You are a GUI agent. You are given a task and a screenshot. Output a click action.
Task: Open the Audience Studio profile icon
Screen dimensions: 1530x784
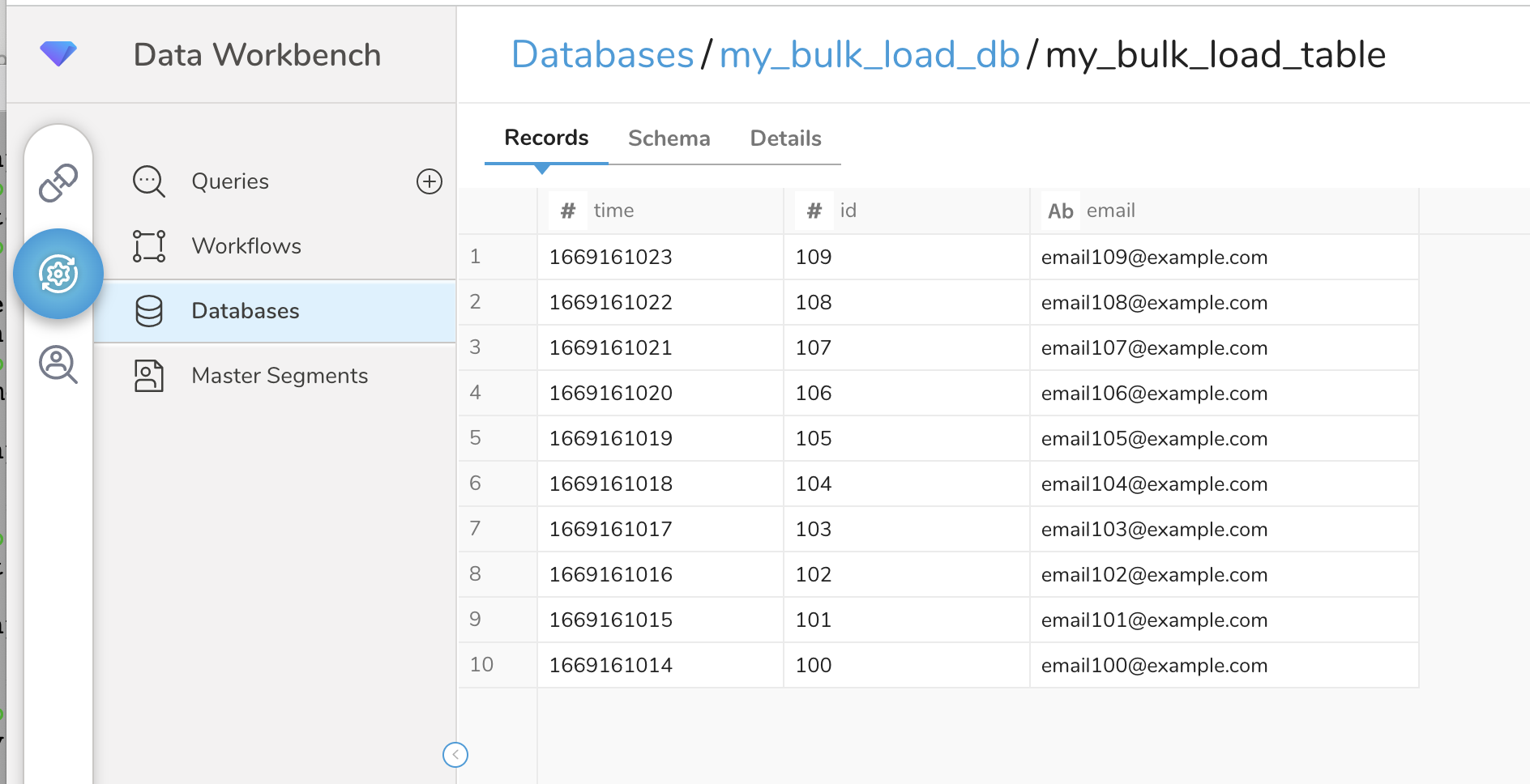pyautogui.click(x=58, y=364)
